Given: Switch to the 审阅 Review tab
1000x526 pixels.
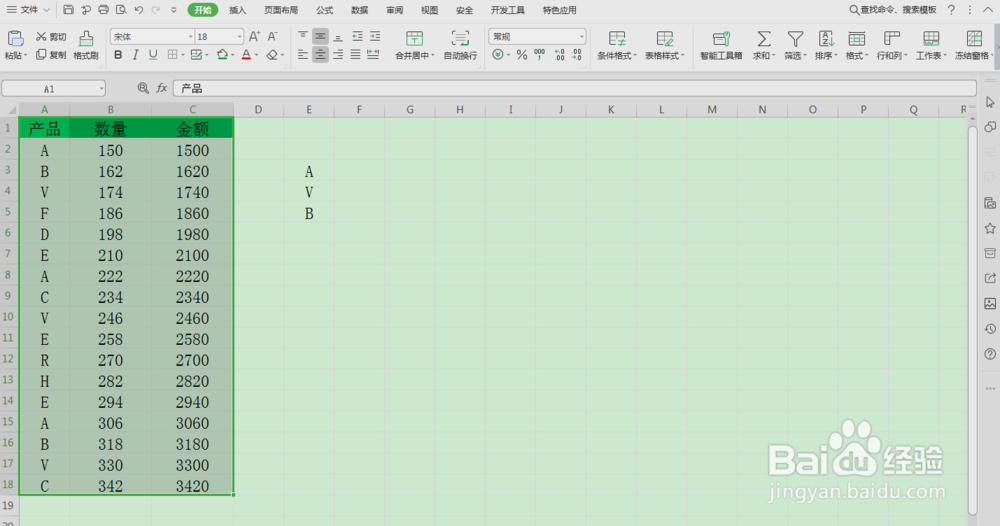Looking at the screenshot, I should (395, 10).
